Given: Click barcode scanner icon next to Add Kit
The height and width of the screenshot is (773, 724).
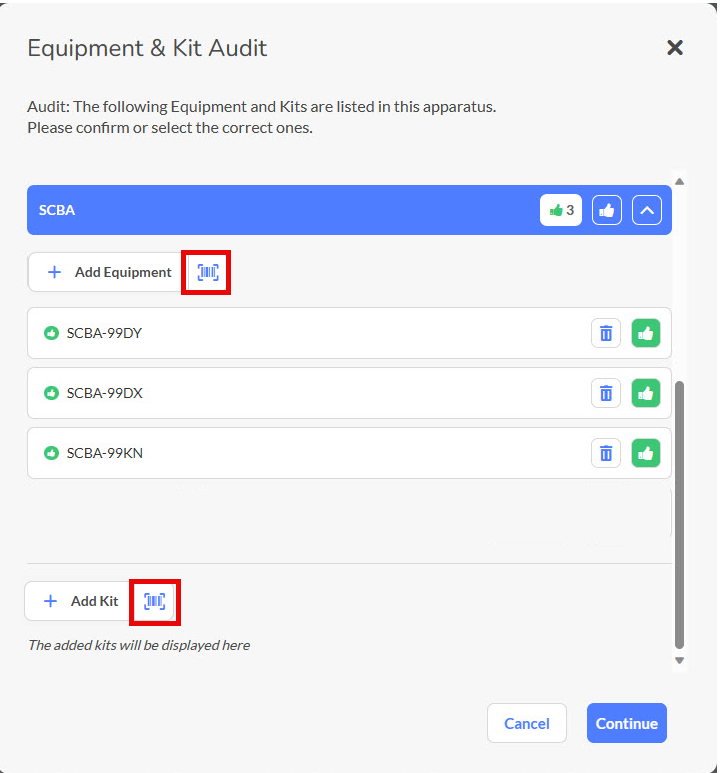Looking at the screenshot, I should coord(154,601).
